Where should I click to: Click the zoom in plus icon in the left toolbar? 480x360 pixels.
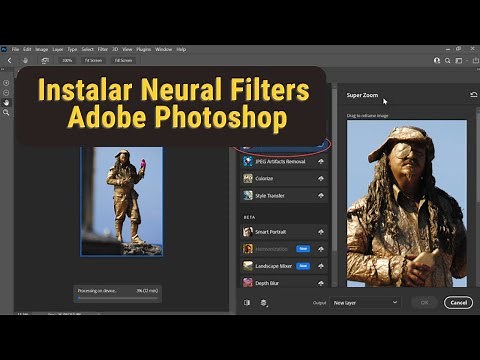pos(6,83)
